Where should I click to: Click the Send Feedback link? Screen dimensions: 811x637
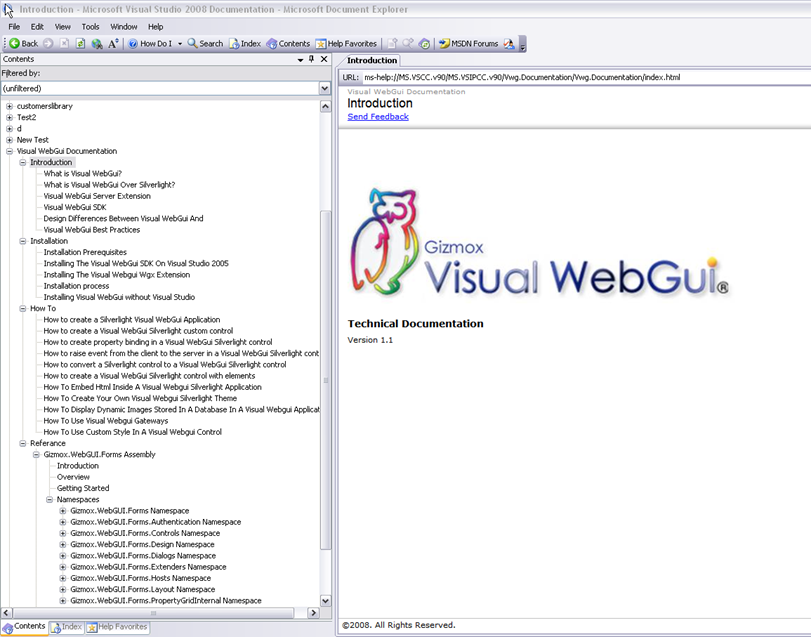click(x=377, y=116)
